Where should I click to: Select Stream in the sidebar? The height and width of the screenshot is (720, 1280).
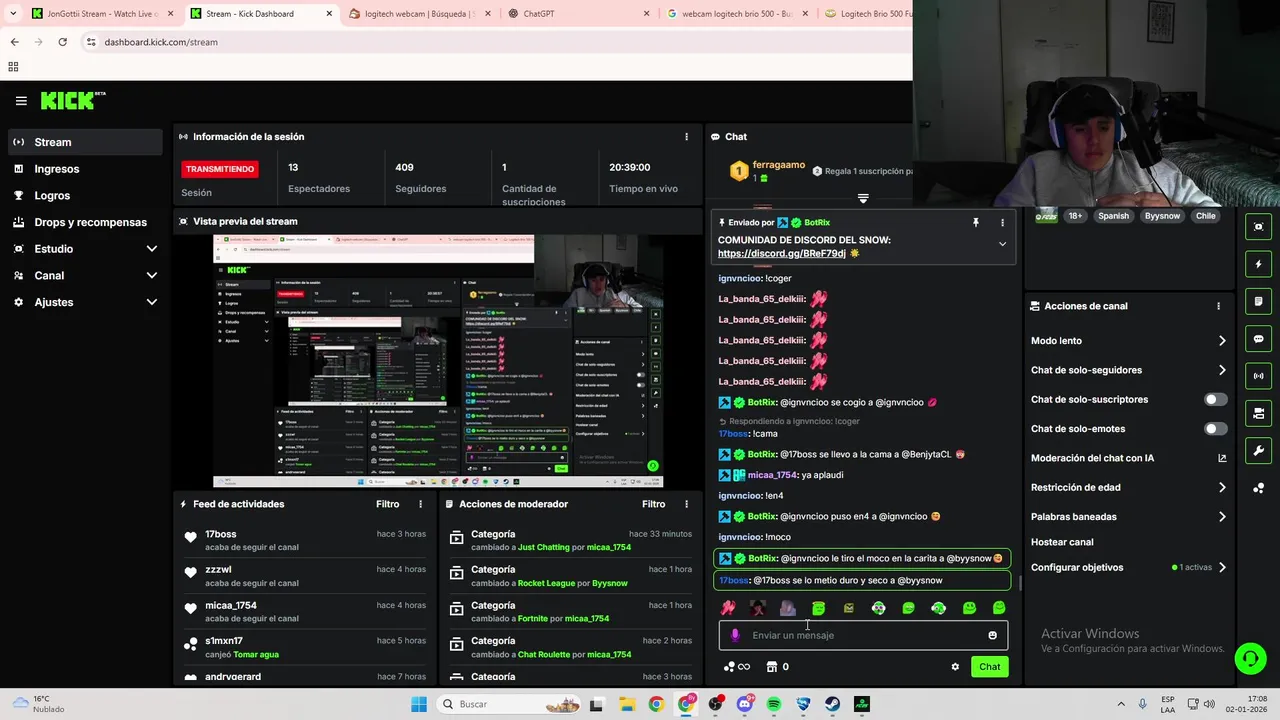point(85,142)
